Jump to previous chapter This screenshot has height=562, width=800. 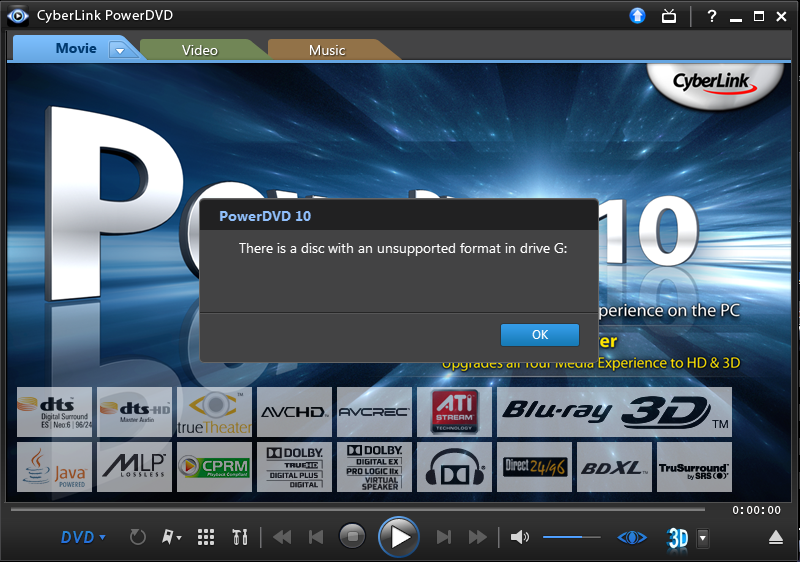point(316,537)
